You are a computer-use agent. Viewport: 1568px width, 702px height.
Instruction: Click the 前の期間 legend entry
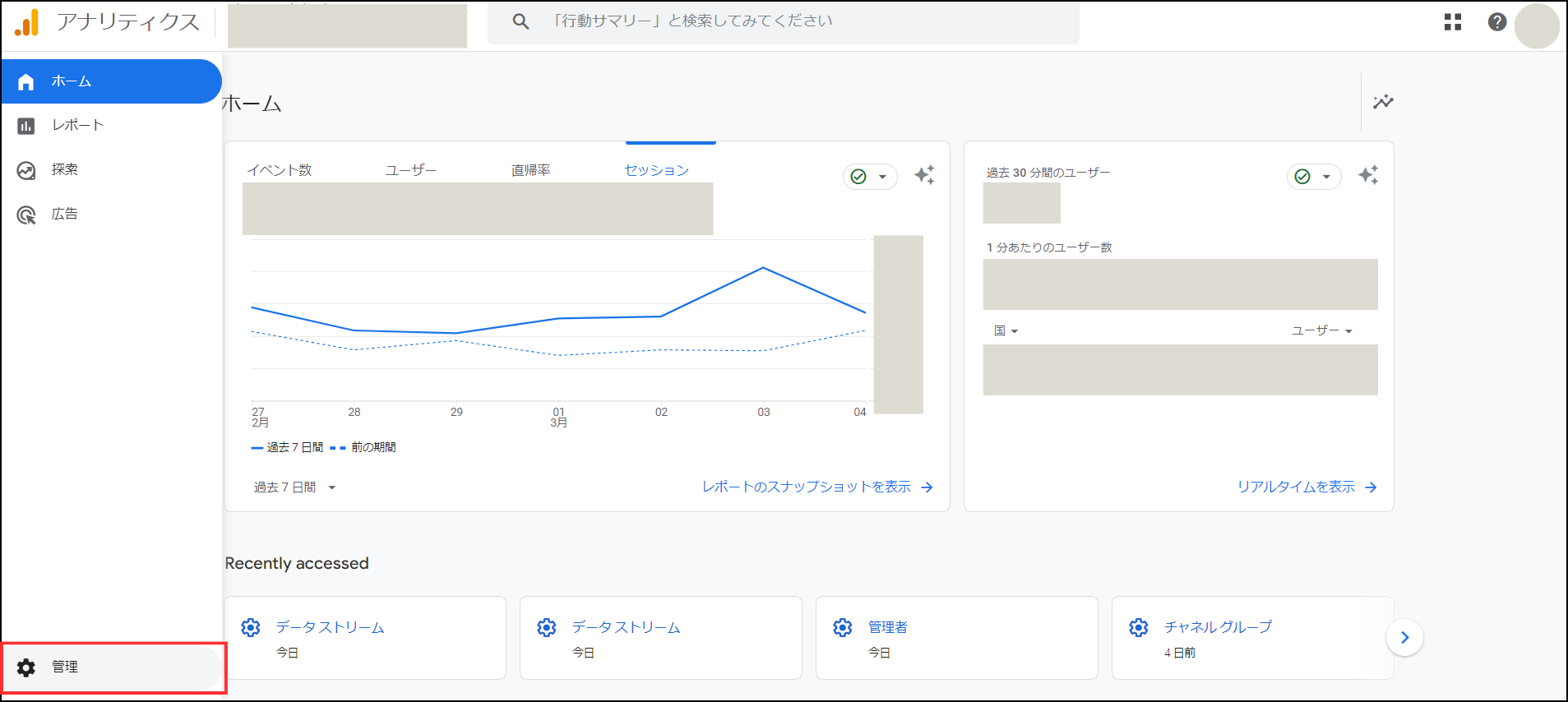pyautogui.click(x=363, y=447)
